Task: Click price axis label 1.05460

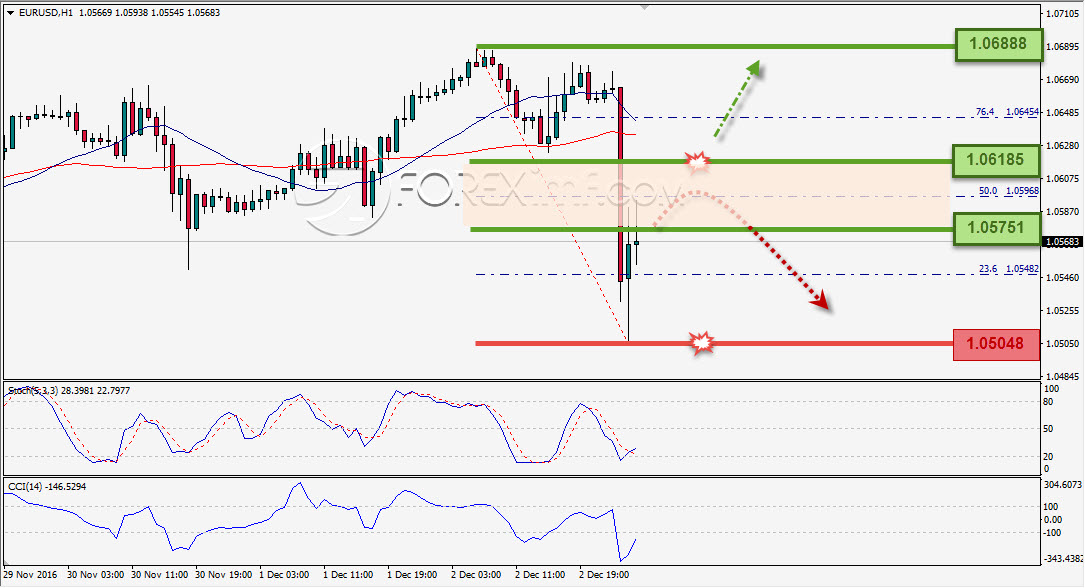Action: [x=1063, y=277]
